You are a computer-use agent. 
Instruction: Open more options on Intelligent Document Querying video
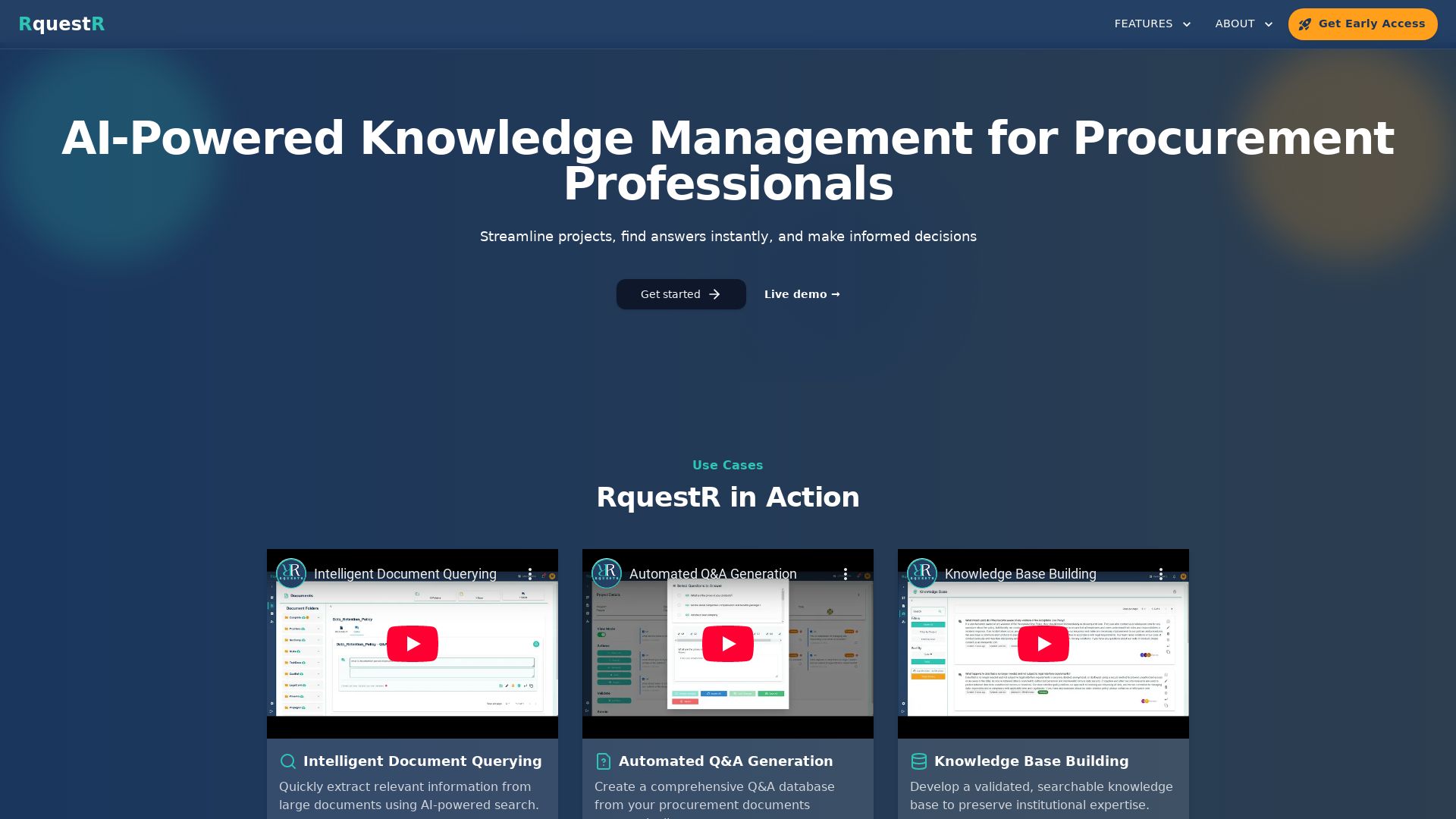pos(530,574)
